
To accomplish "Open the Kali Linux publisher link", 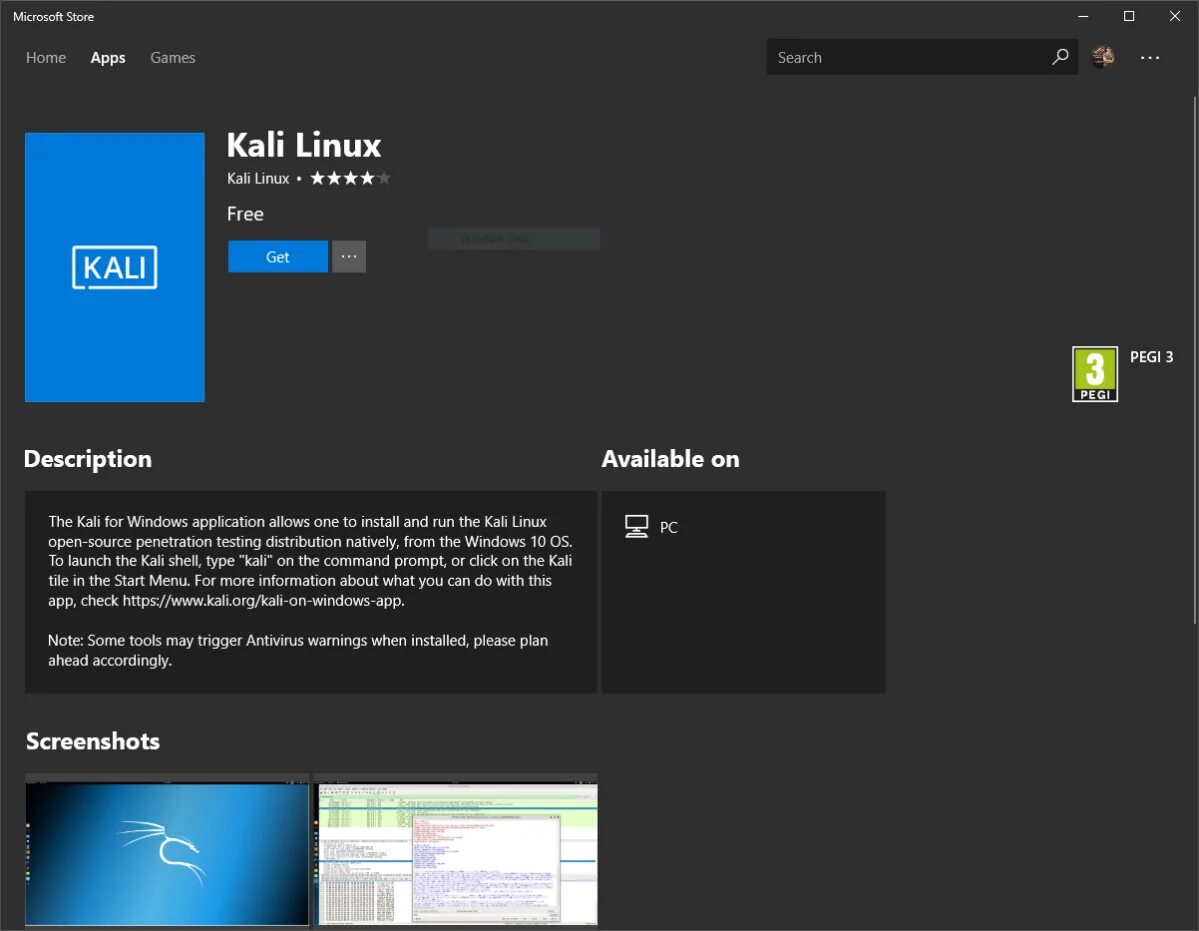I will coord(258,178).
